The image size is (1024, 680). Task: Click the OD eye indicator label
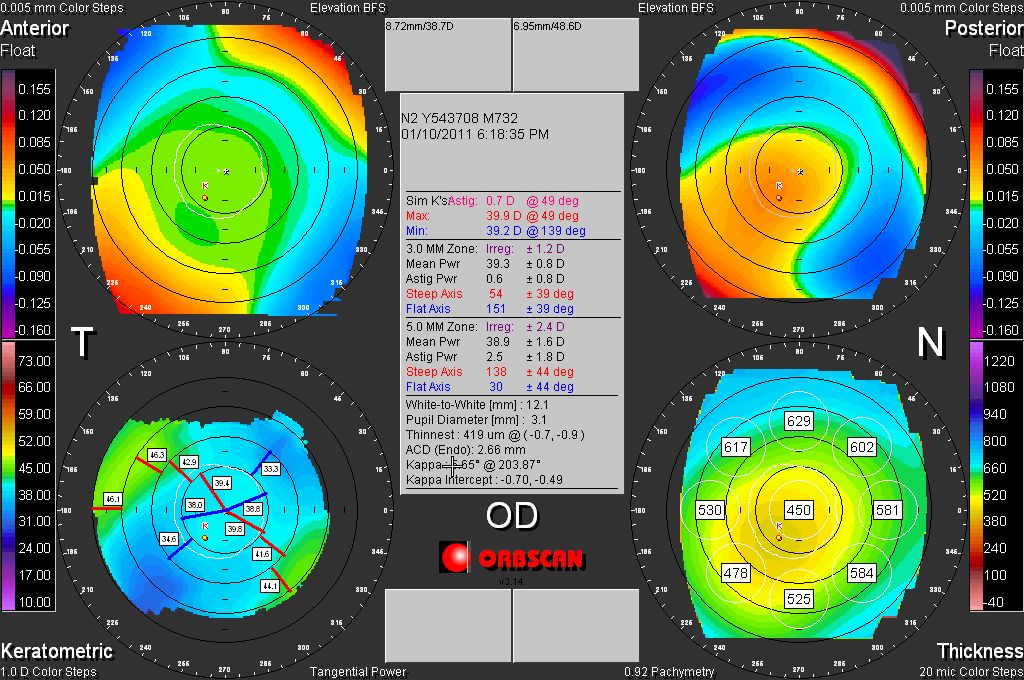point(511,516)
